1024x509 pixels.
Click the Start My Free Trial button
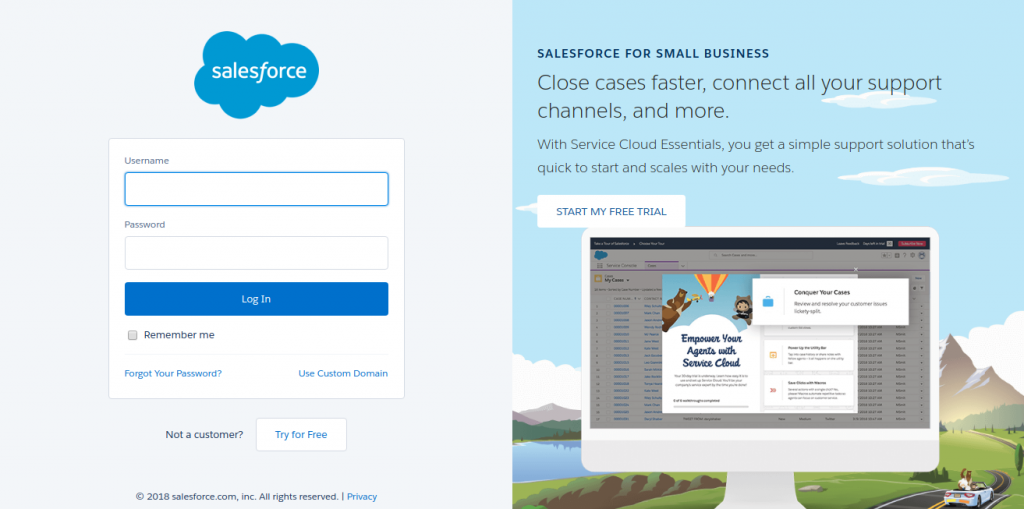611,212
